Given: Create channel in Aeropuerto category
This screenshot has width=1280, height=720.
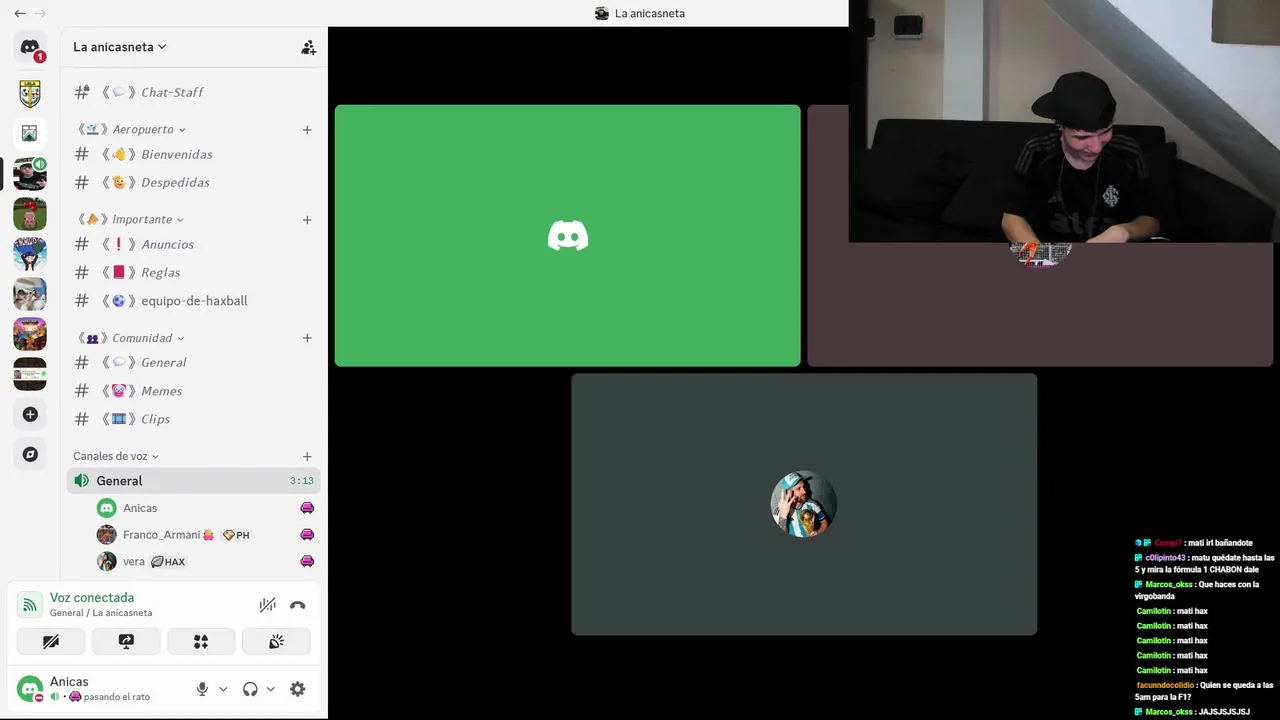Looking at the screenshot, I should [x=307, y=130].
